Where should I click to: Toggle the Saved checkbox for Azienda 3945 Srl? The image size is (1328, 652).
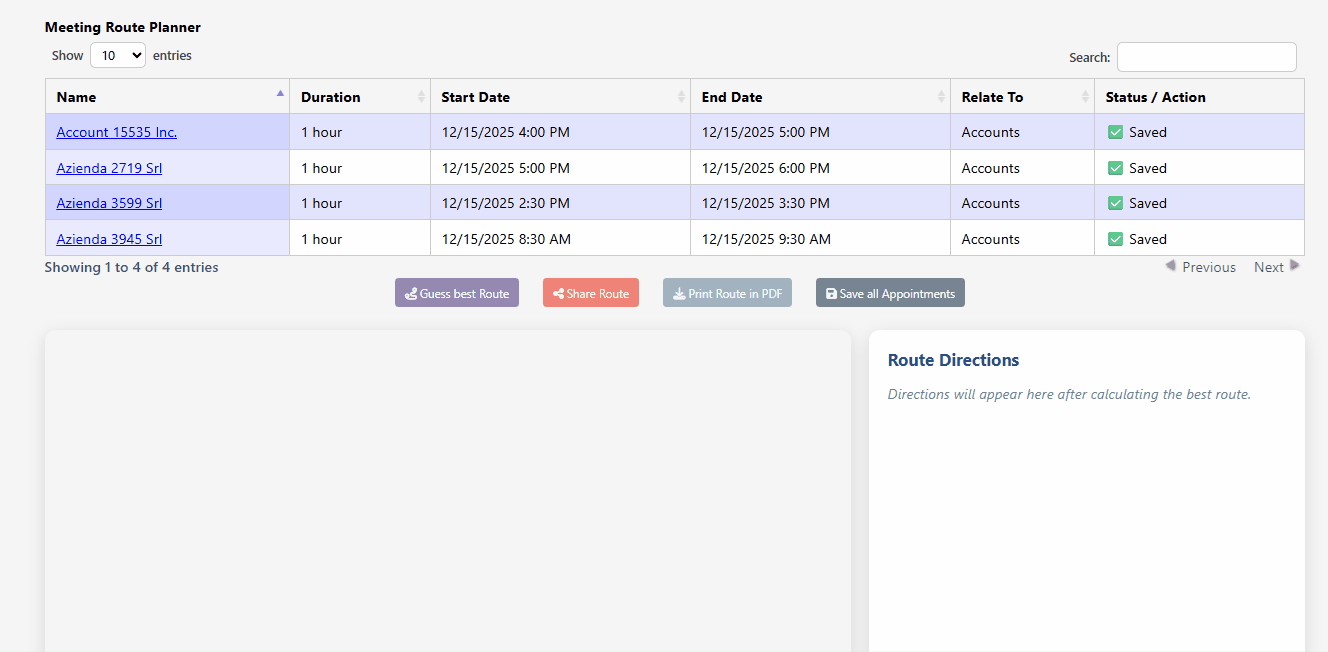(1118, 238)
